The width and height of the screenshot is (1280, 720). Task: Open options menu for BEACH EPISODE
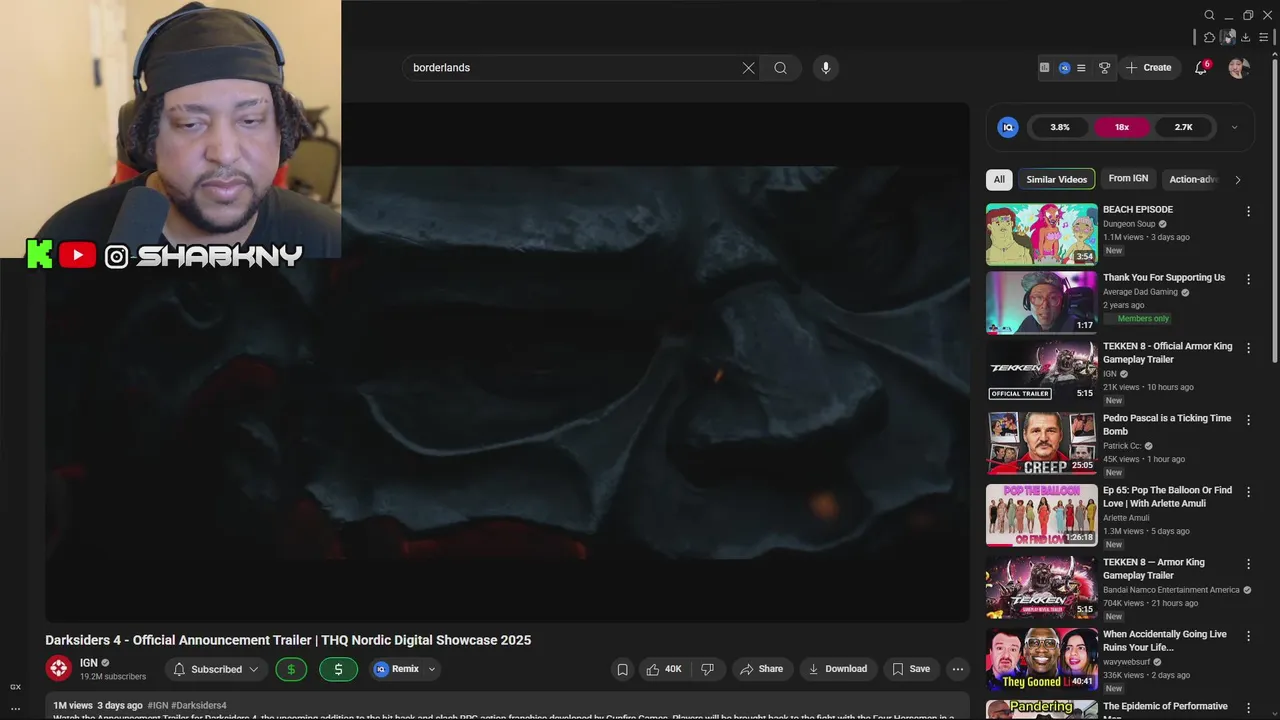click(1248, 211)
